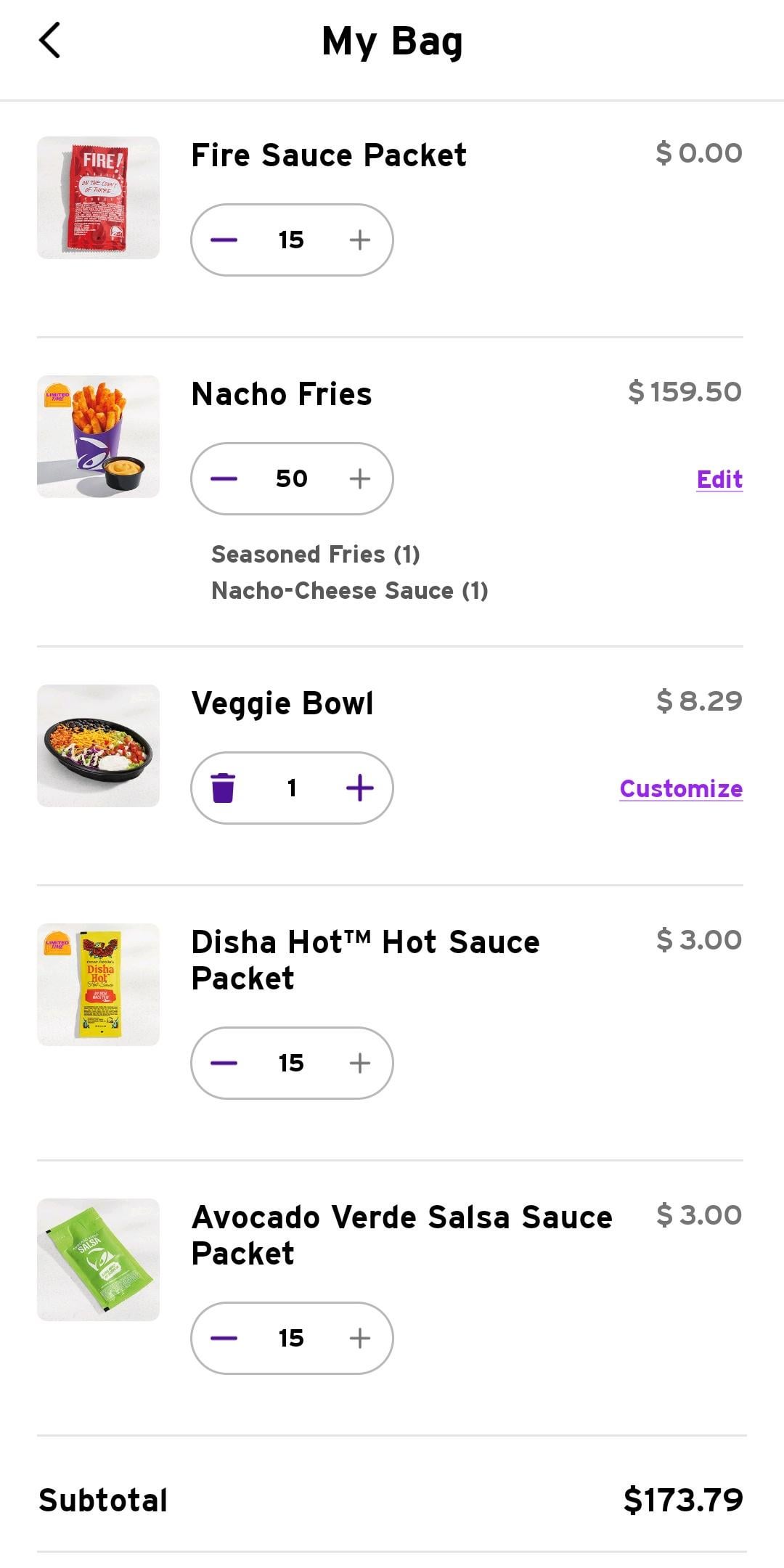Increase Veggie Bowl quantity
Viewport: 784px width, 1568px height.
(x=360, y=788)
